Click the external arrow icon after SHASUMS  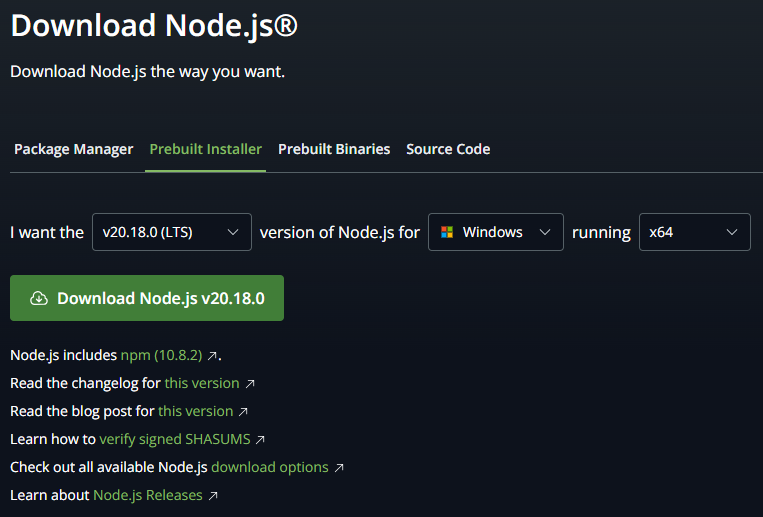click(x=260, y=440)
